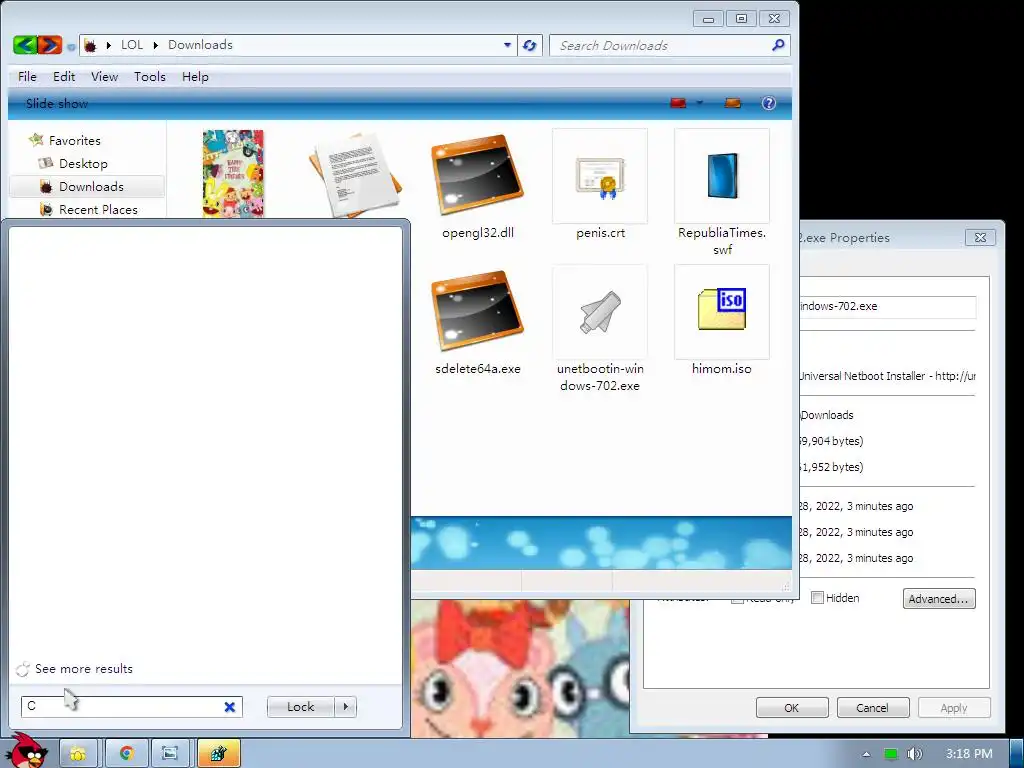Image resolution: width=1024 pixels, height=768 pixels.
Task: Switch to the highlighted orange taskbar app
Action: 218,754
